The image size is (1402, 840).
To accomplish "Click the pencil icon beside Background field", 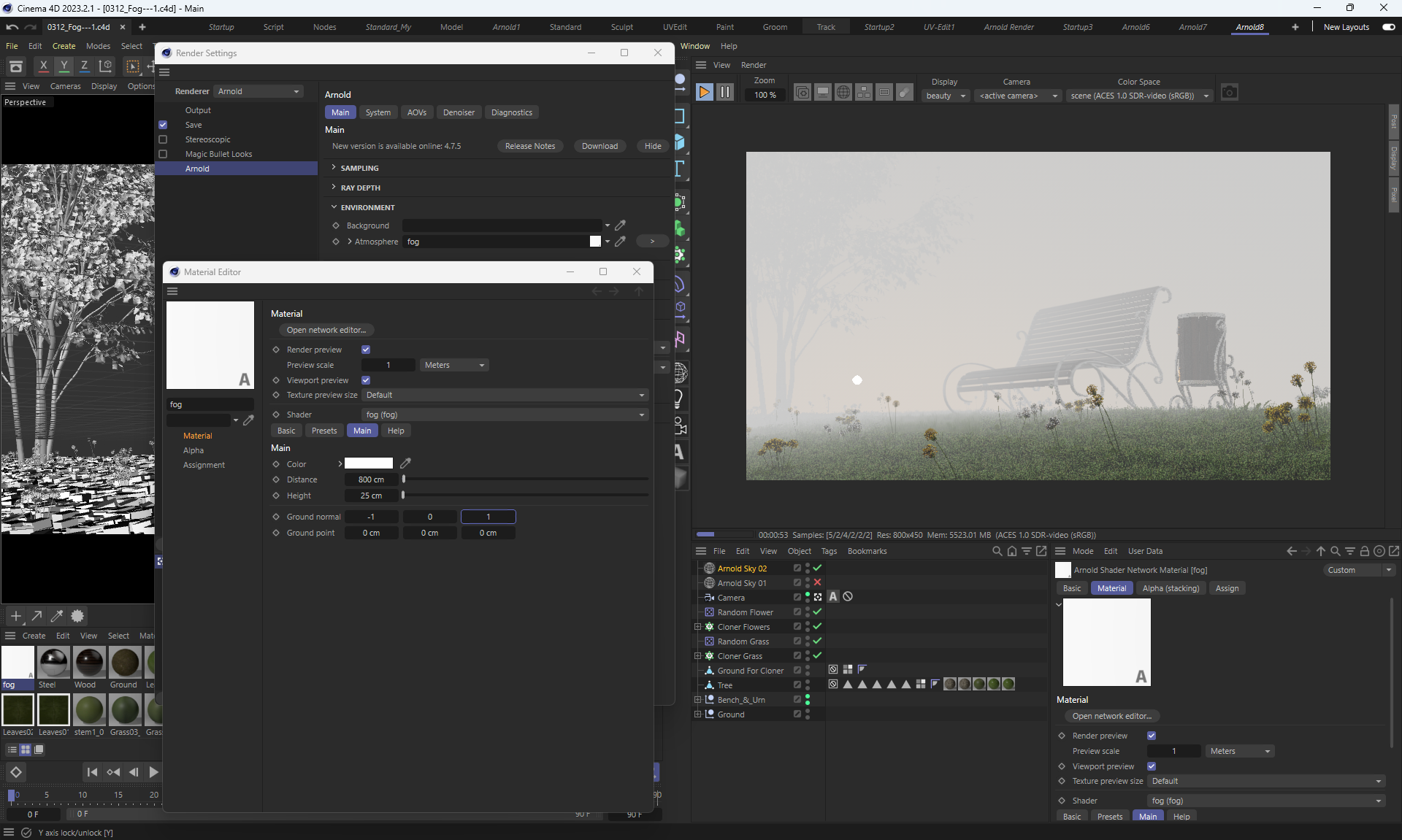I will pyautogui.click(x=620, y=226).
